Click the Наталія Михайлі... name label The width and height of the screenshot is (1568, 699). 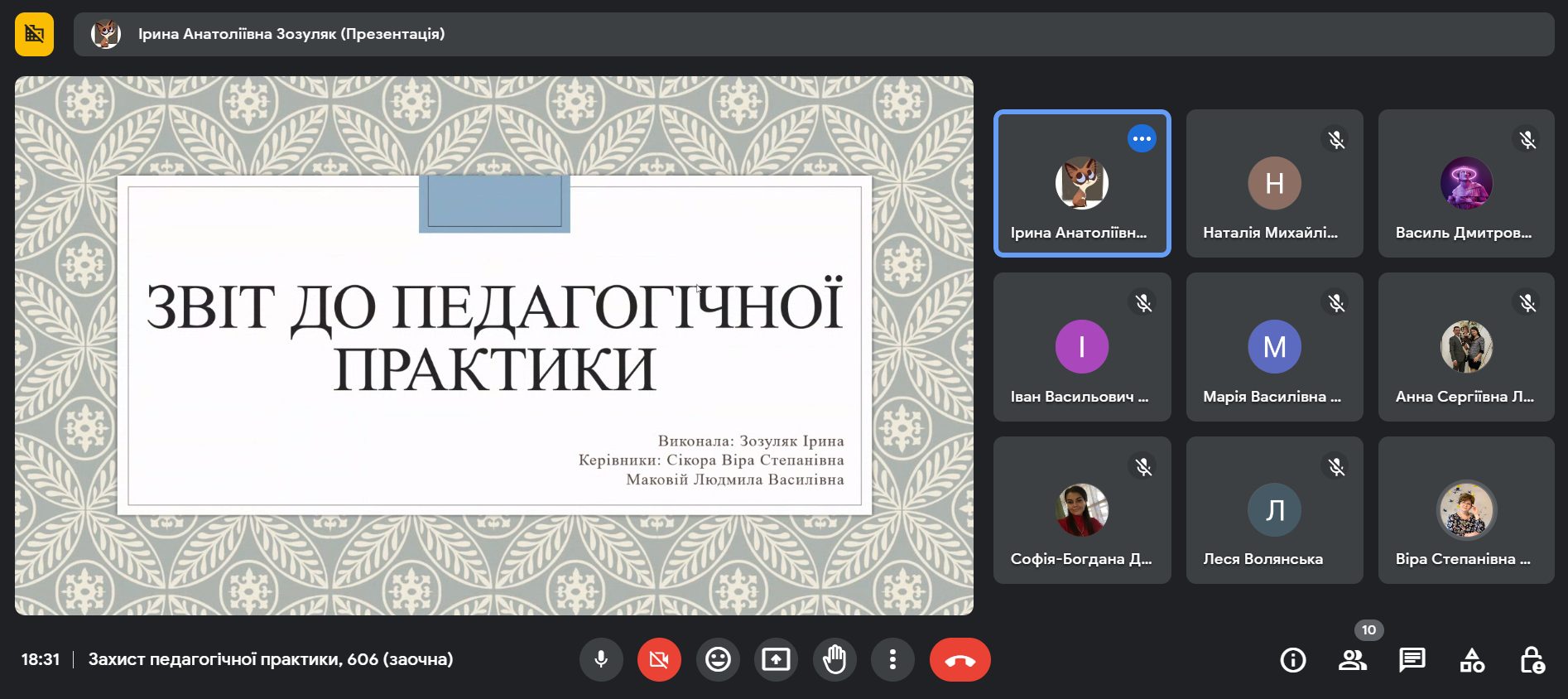pos(1270,233)
